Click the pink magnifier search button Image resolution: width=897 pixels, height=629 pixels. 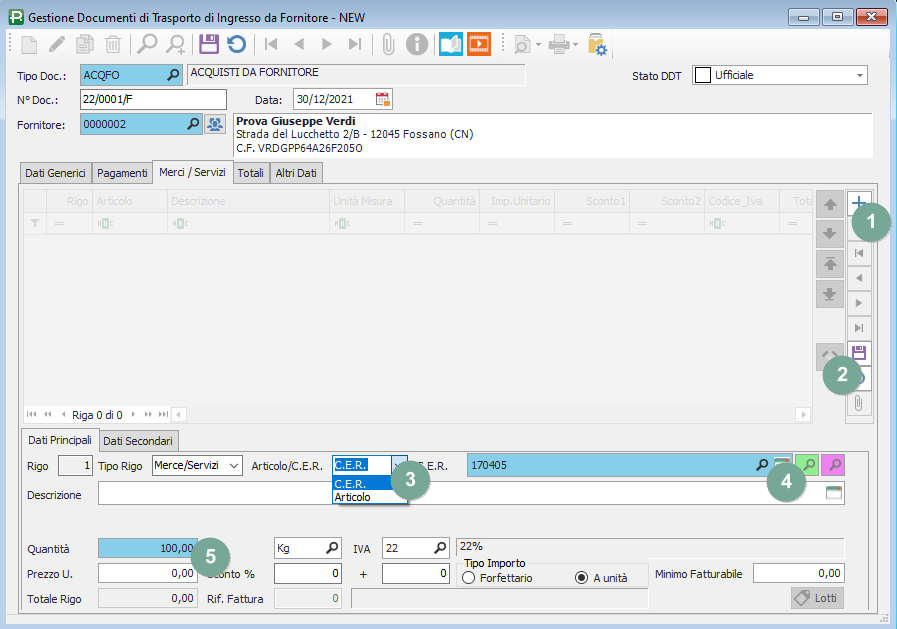[x=832, y=465]
